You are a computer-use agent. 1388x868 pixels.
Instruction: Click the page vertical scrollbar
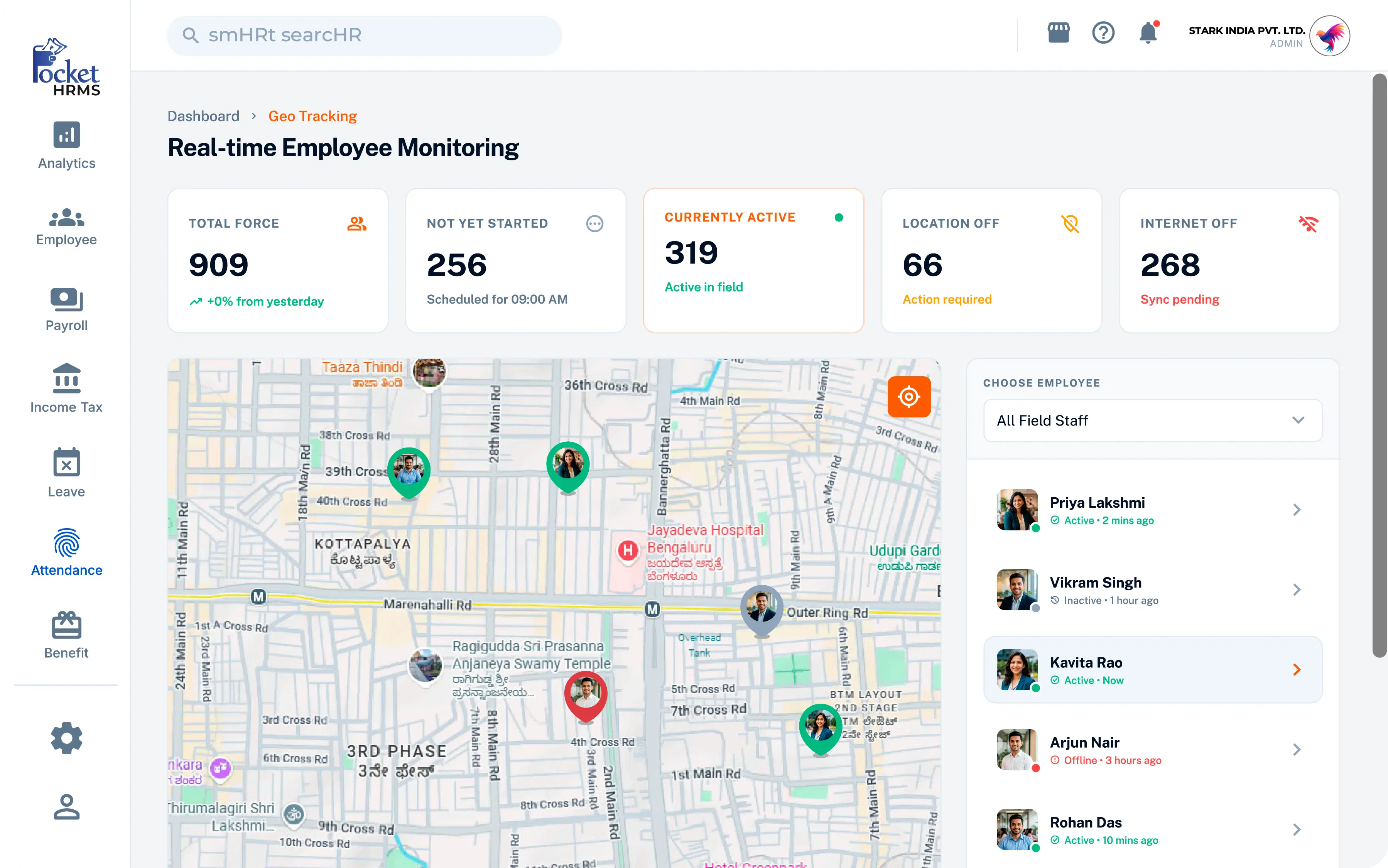point(1379,365)
